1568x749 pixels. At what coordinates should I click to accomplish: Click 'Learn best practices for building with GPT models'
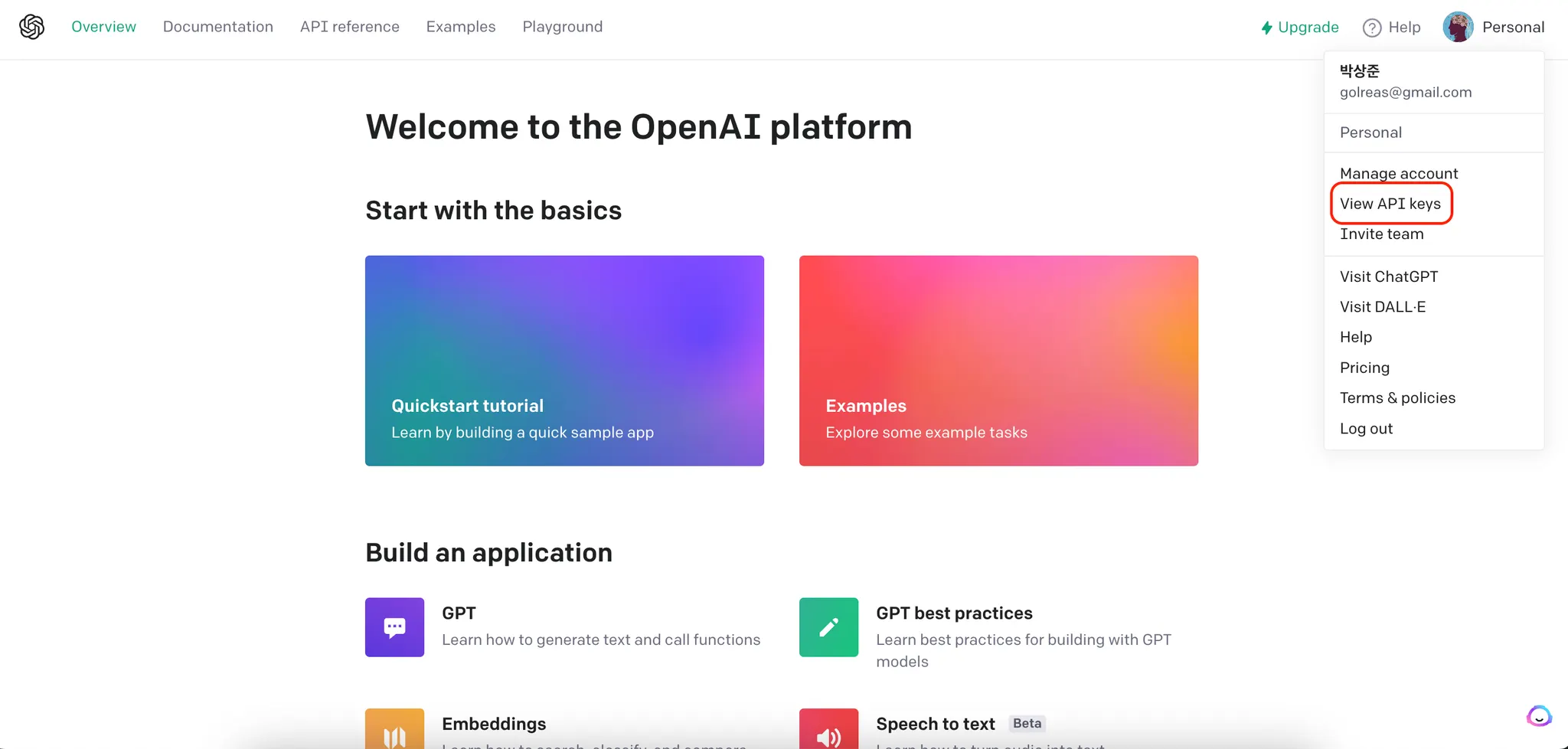(x=1024, y=650)
